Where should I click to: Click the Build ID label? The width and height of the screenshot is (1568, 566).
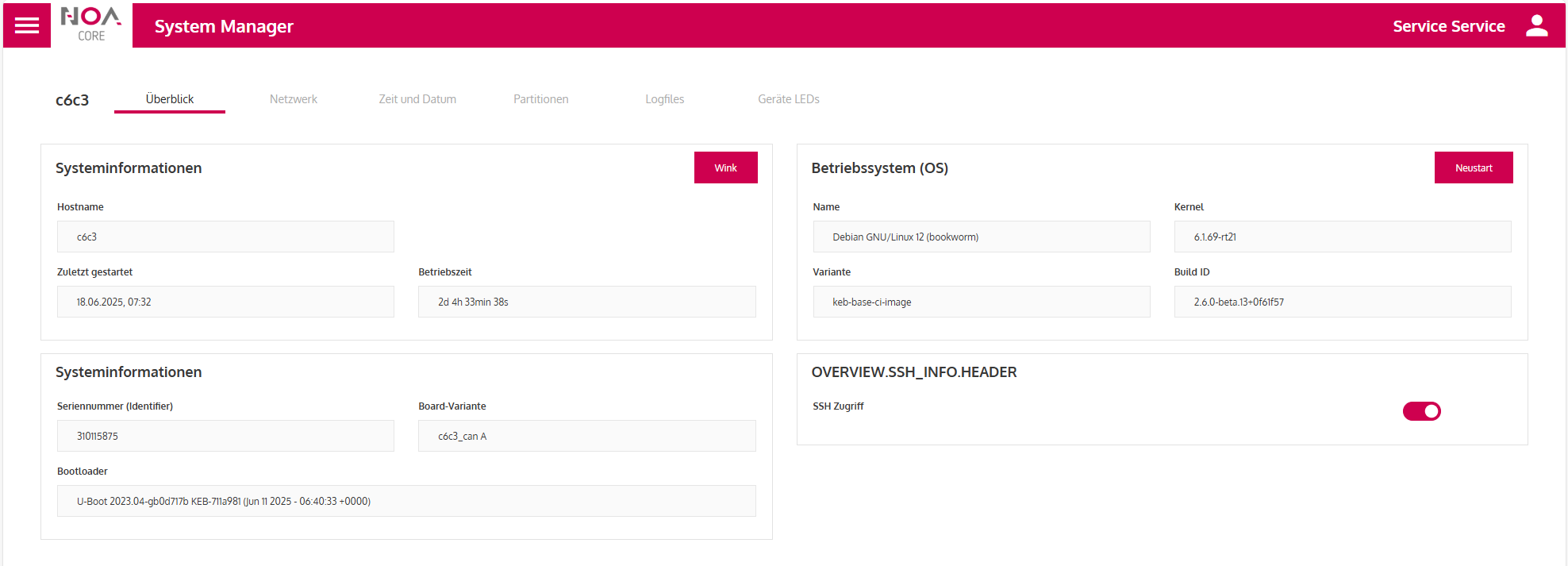(1192, 271)
